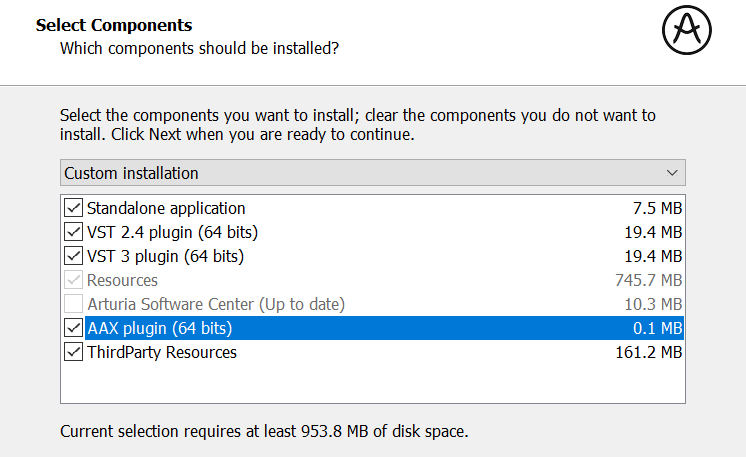
Task: Uncheck the AAX plugin (64 bits) checkbox
Action: 73,328
